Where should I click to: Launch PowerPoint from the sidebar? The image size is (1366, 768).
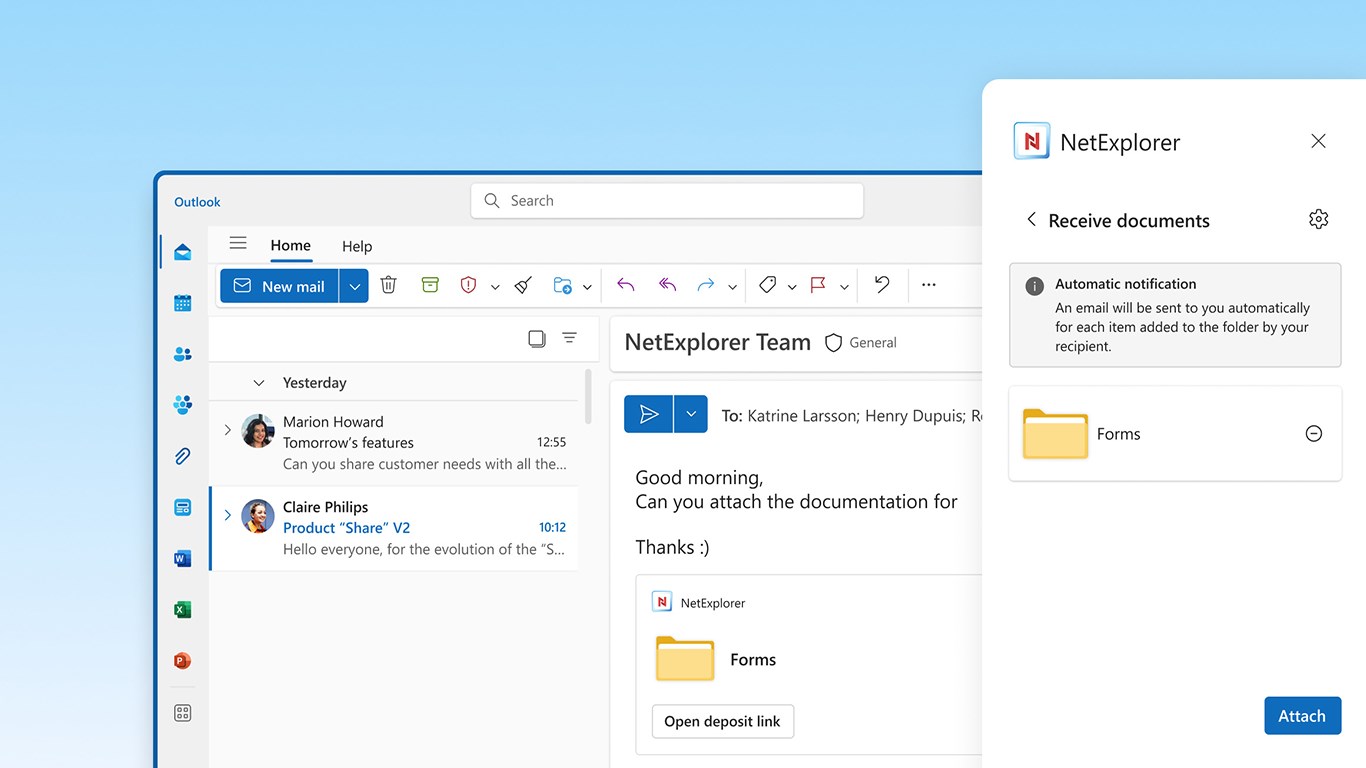pos(182,661)
